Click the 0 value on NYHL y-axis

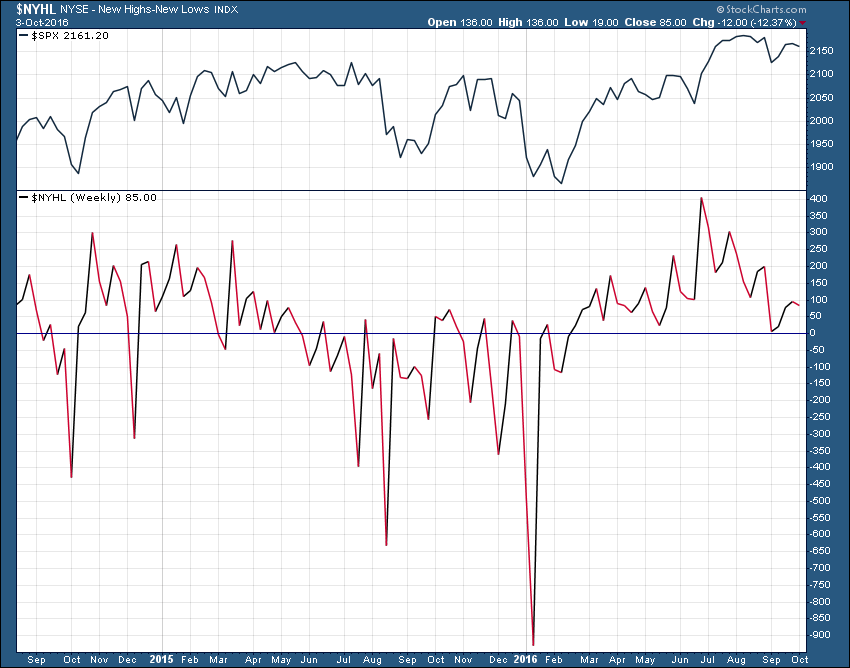click(x=812, y=333)
